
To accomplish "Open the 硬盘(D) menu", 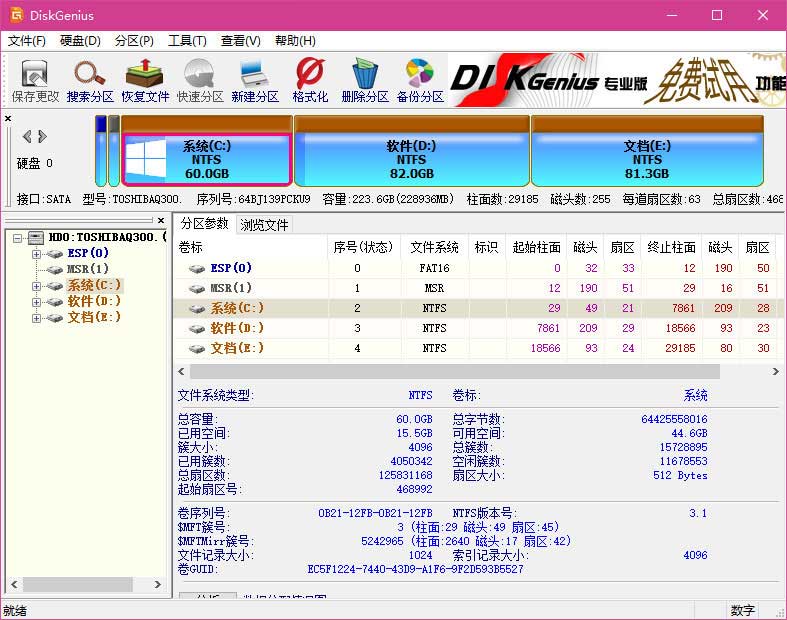I will coord(80,41).
